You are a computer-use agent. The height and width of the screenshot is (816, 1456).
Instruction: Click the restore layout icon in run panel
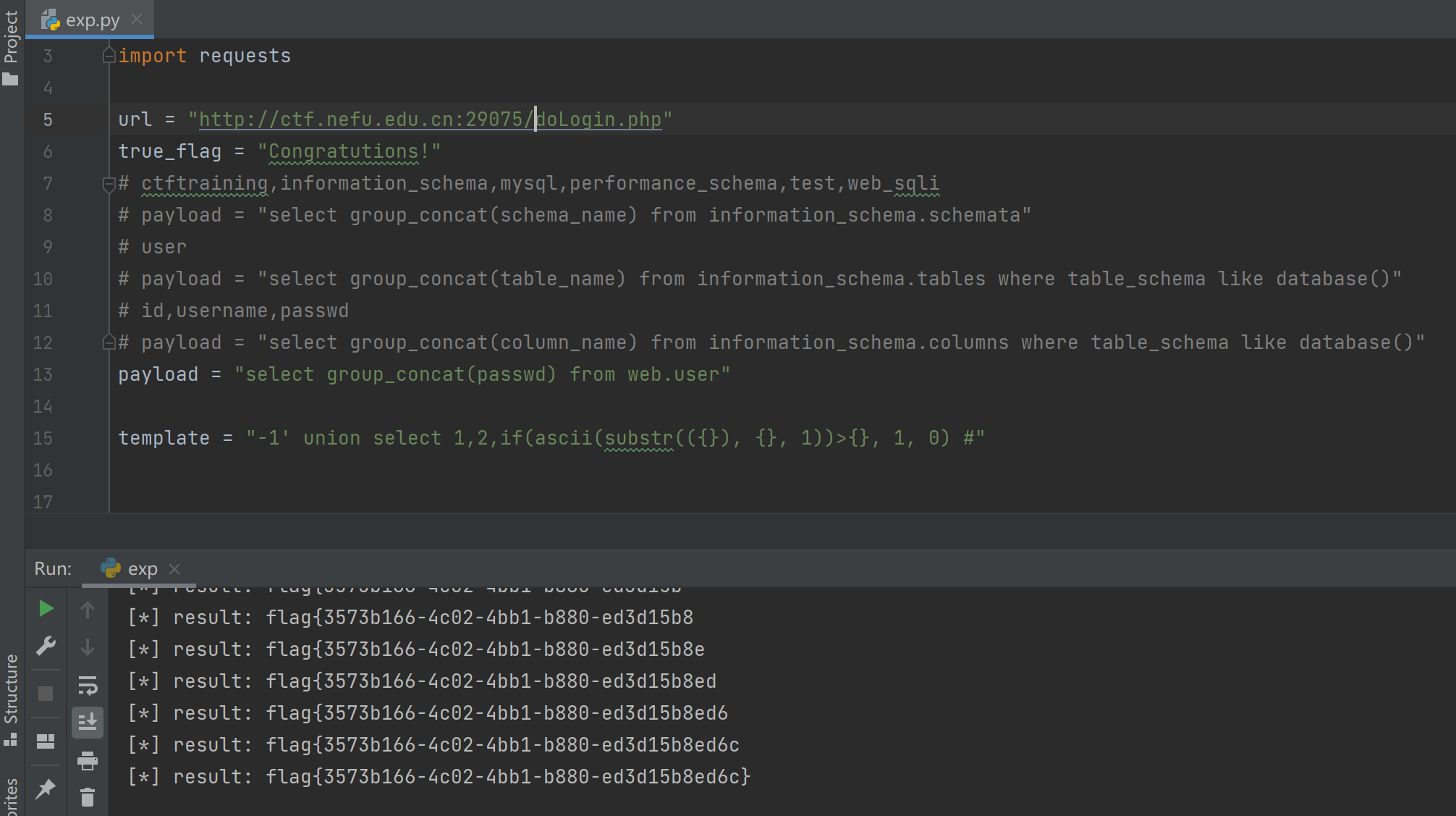[x=46, y=741]
